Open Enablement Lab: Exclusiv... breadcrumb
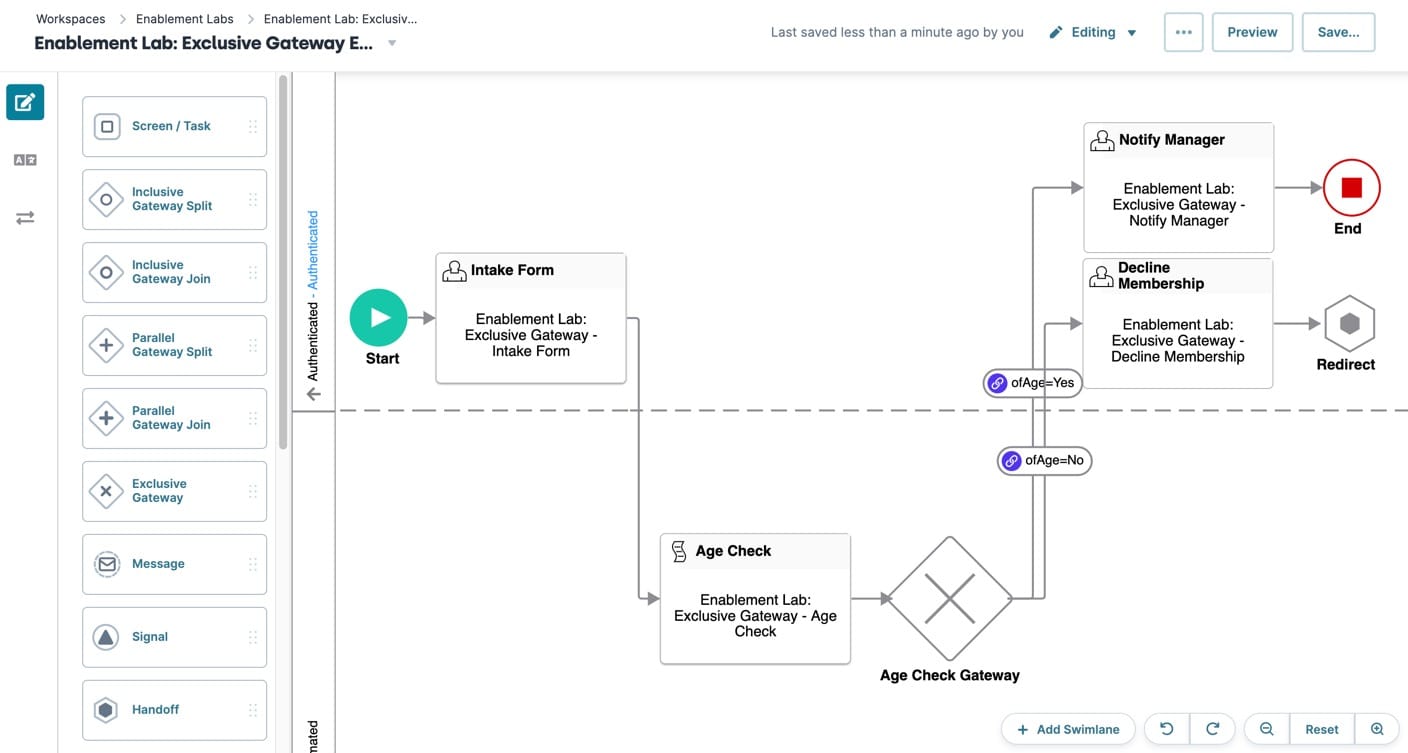Screen dimensions: 1408x753 tap(341, 19)
